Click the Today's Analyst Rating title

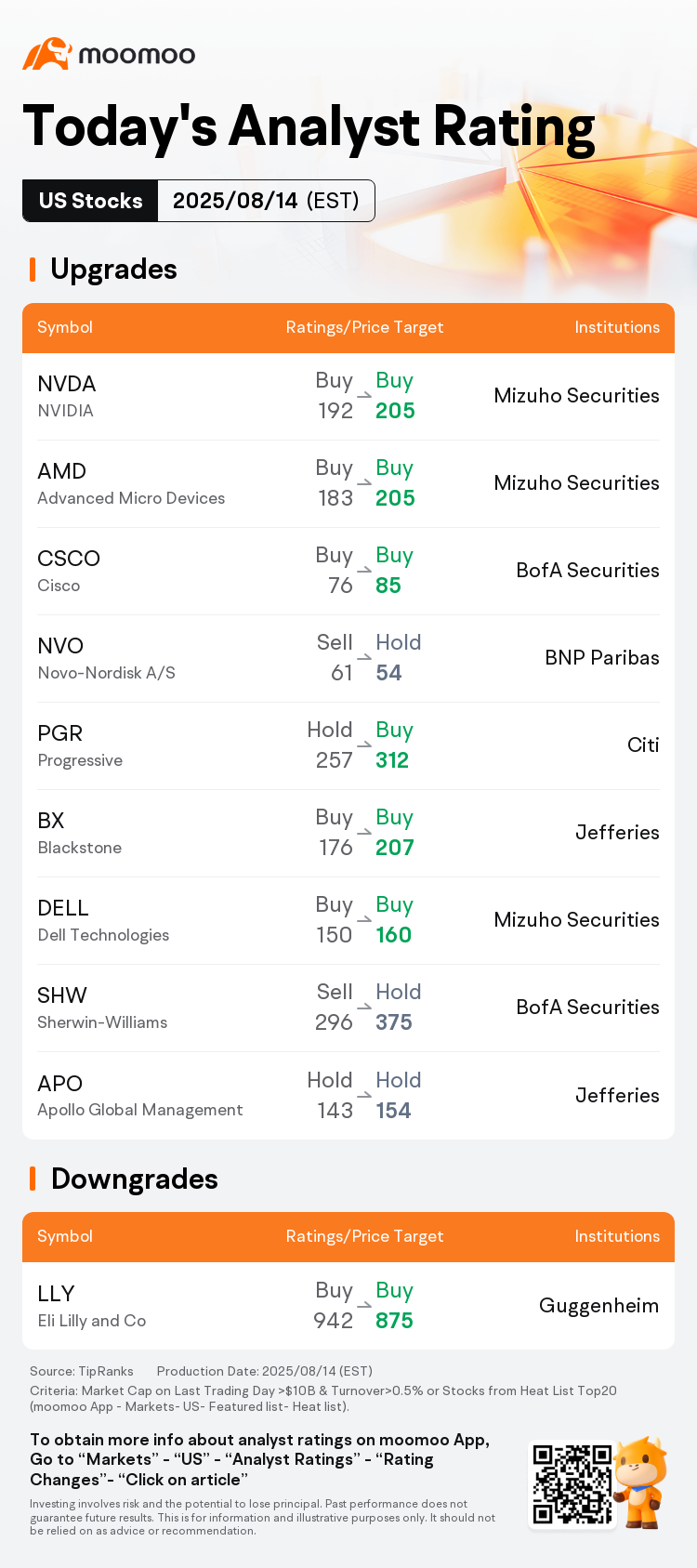pyautogui.click(x=309, y=126)
